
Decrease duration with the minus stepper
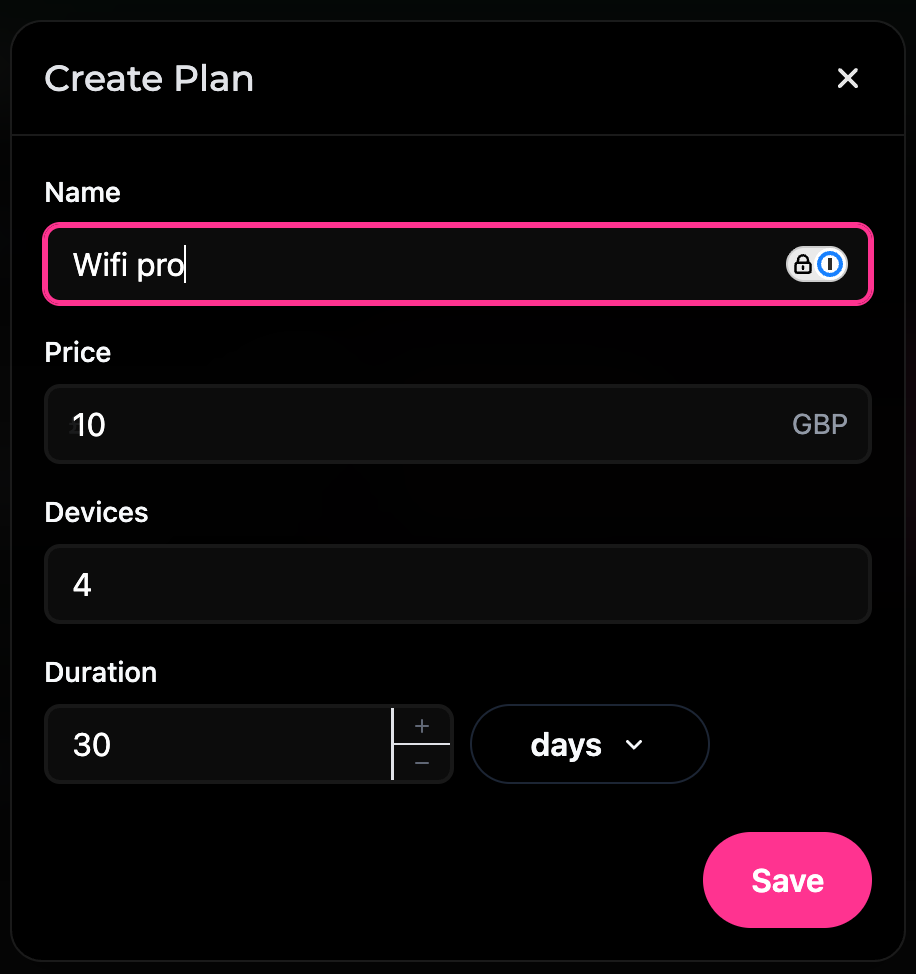422,763
